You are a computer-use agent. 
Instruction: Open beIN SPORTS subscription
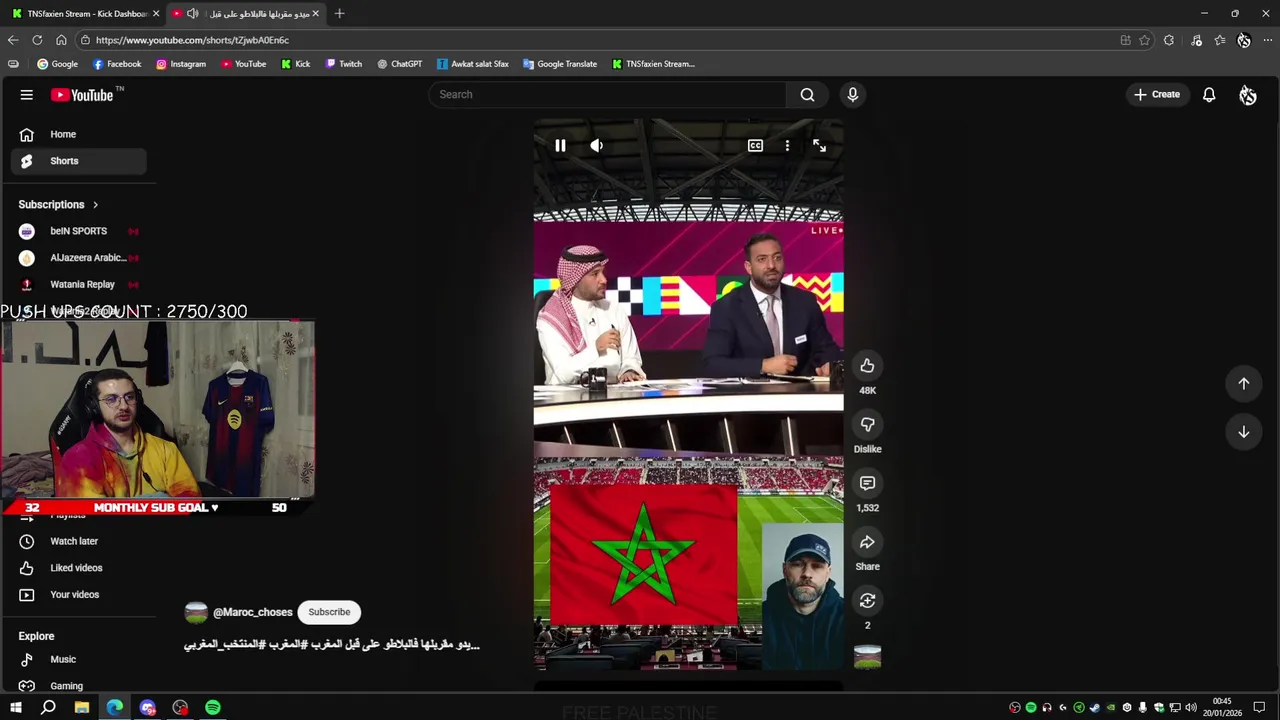coord(79,231)
